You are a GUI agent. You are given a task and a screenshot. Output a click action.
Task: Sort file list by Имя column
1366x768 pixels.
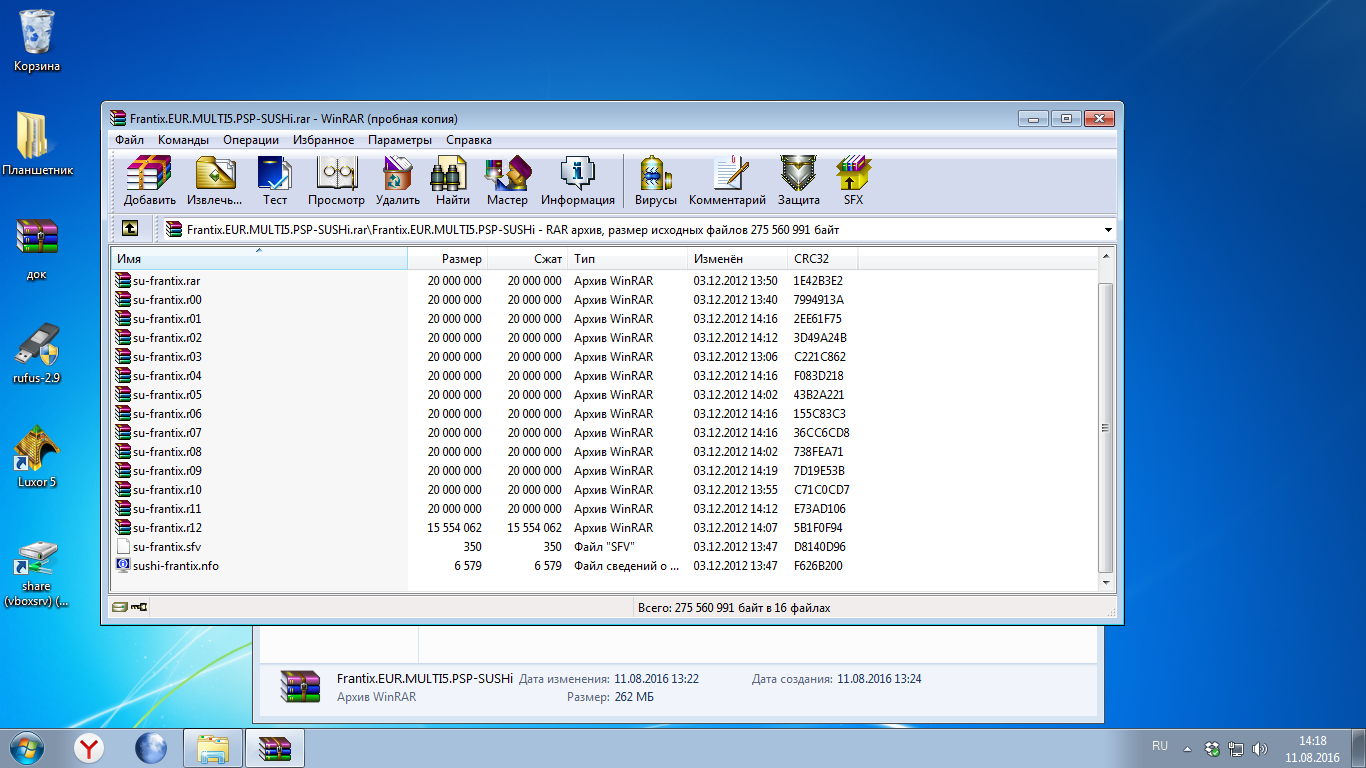click(x=258, y=259)
